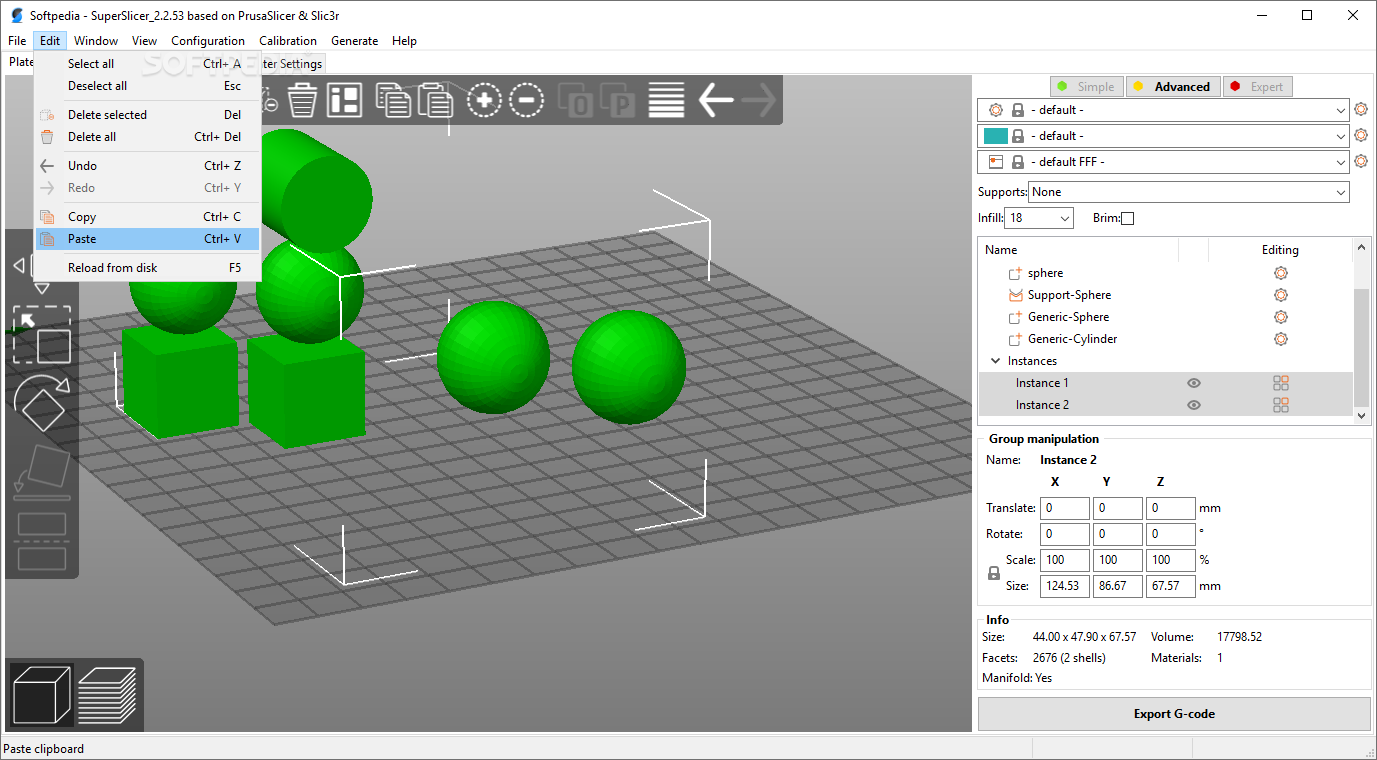Open the Calibration menu
This screenshot has height=760, width=1377.
288,41
